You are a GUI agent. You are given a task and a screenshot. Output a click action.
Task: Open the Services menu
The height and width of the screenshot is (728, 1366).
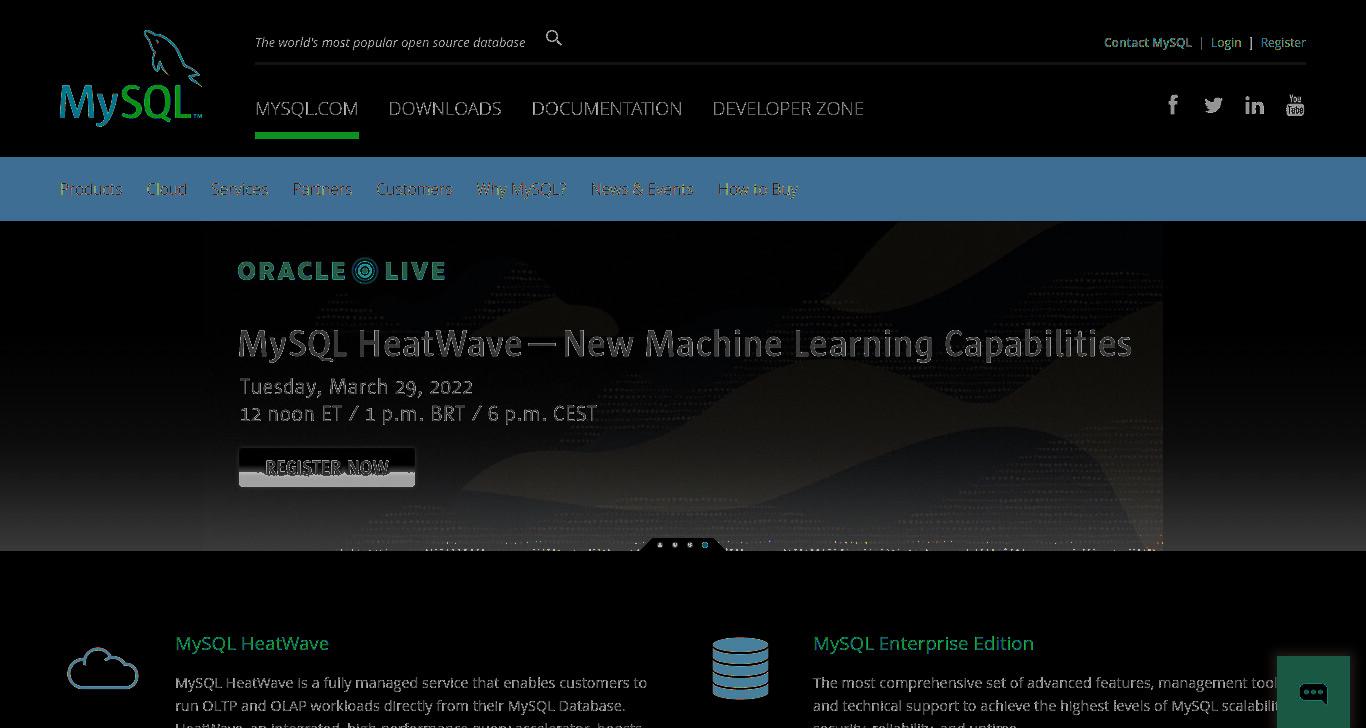click(x=240, y=189)
